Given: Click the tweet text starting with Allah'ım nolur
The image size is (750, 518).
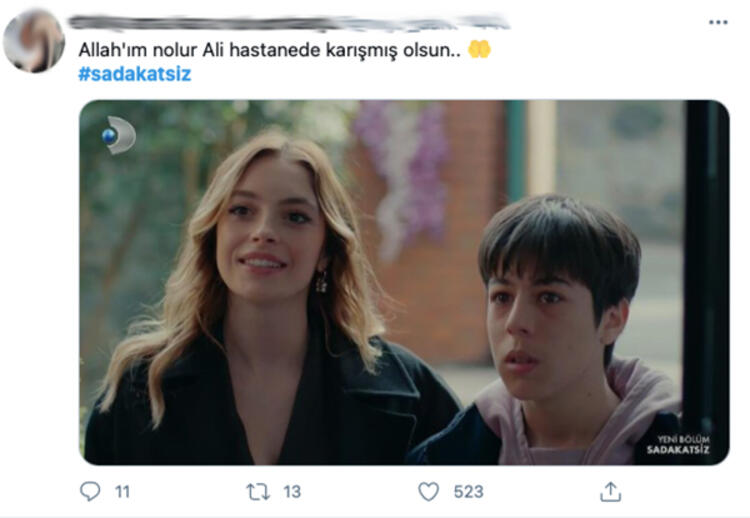Looking at the screenshot, I should click(x=269, y=50).
